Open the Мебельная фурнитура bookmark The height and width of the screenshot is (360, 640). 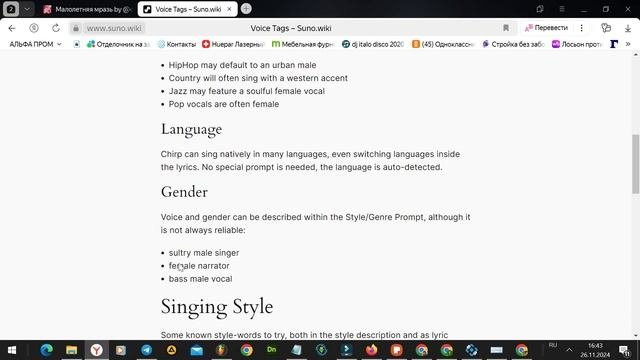click(x=303, y=44)
